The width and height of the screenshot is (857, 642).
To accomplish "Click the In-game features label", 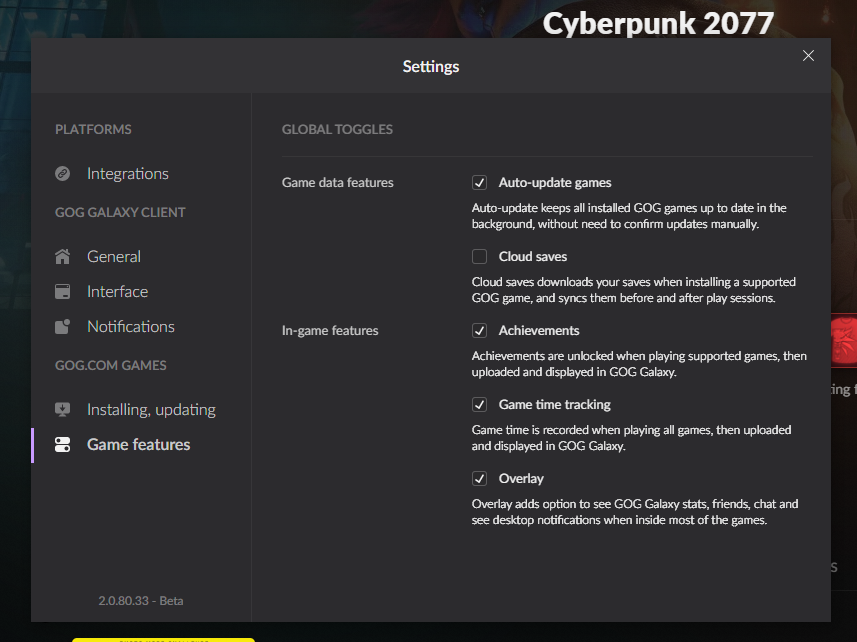I will pos(330,331).
